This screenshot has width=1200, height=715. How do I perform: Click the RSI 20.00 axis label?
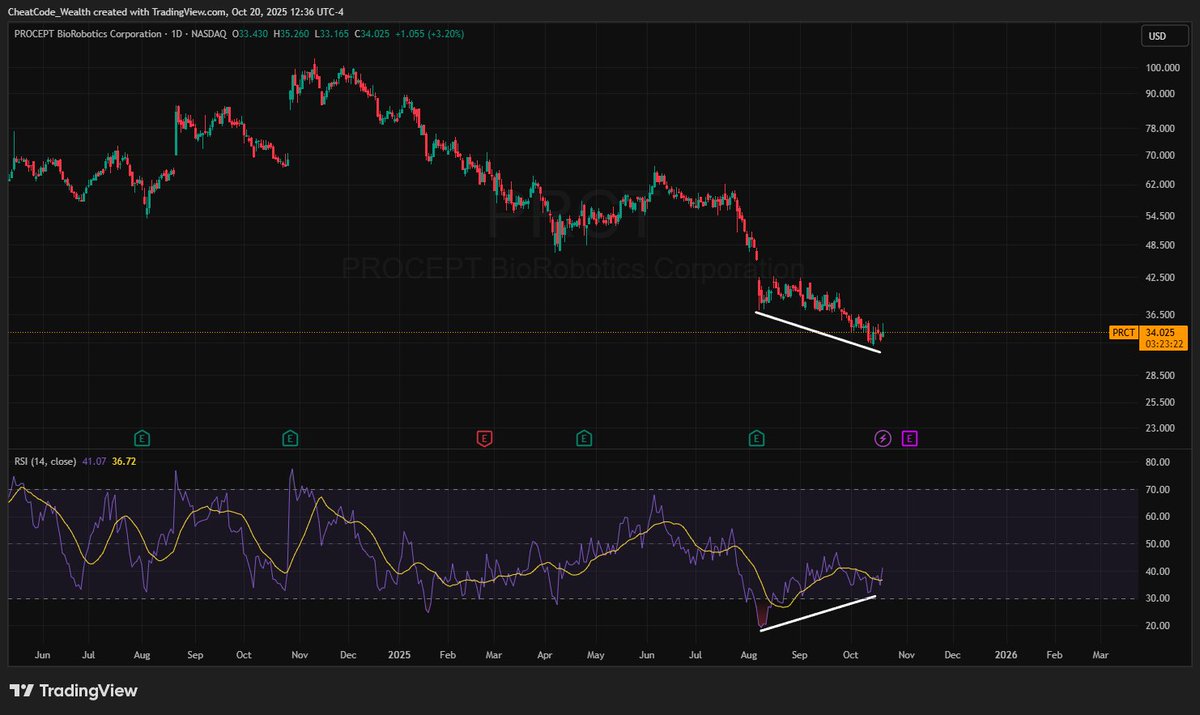[1159, 626]
